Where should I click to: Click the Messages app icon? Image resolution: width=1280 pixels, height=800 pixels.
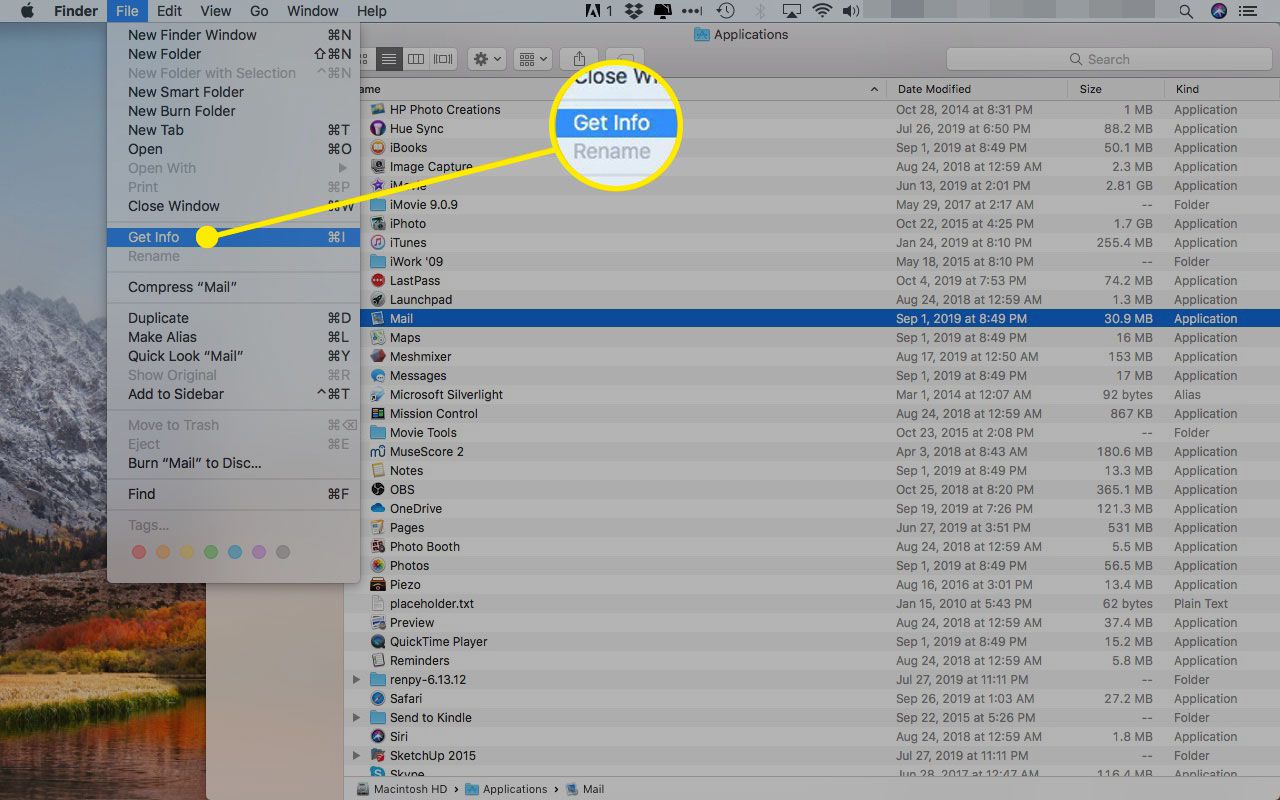click(x=378, y=376)
